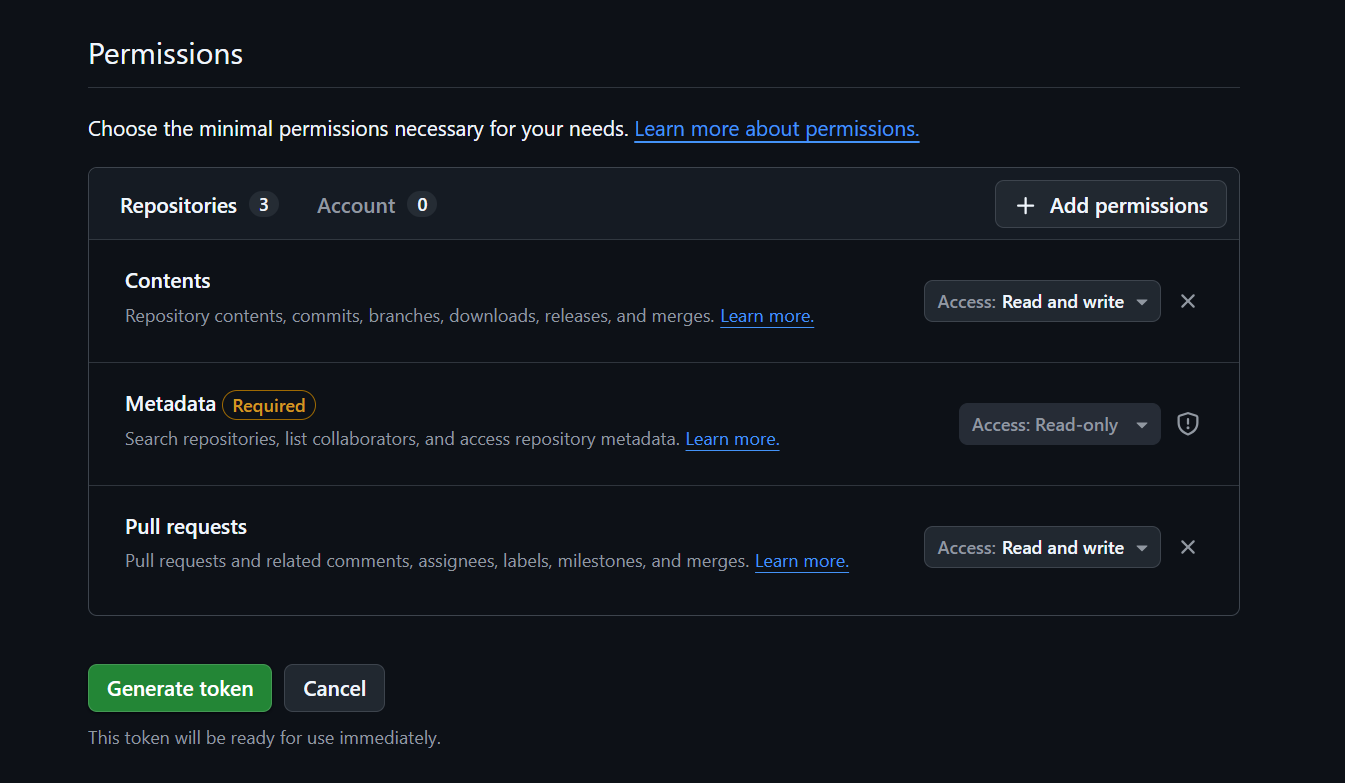Click the repository count badge showing 3
The width and height of the screenshot is (1345, 783).
point(264,205)
